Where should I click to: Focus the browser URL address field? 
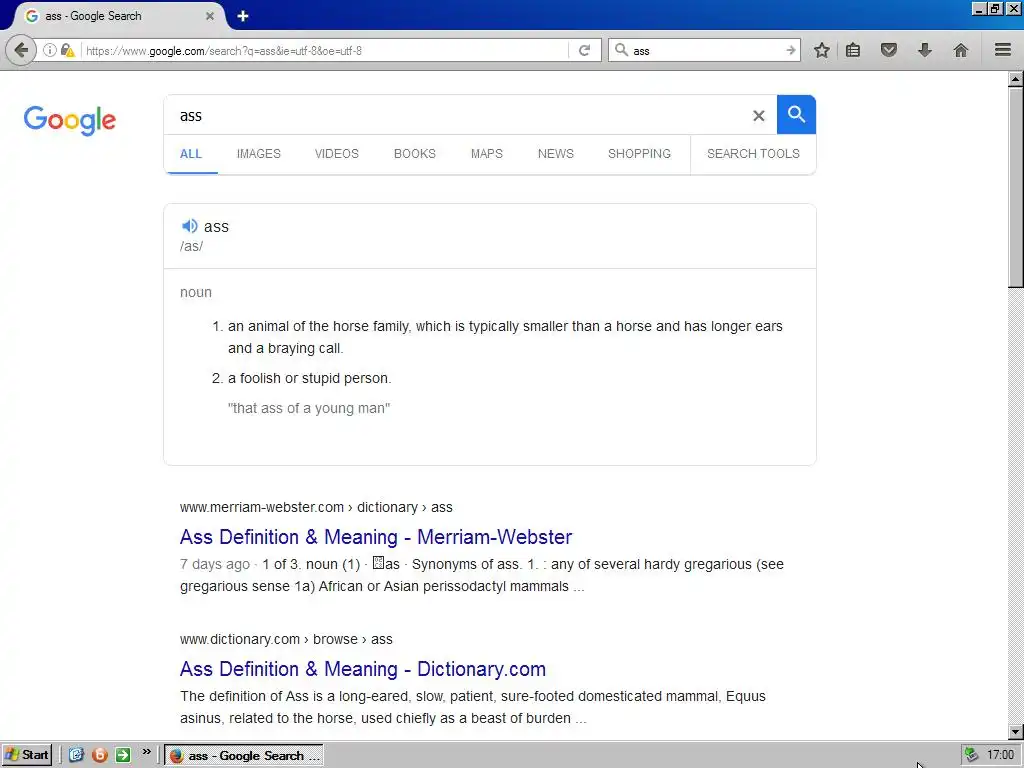(326, 50)
